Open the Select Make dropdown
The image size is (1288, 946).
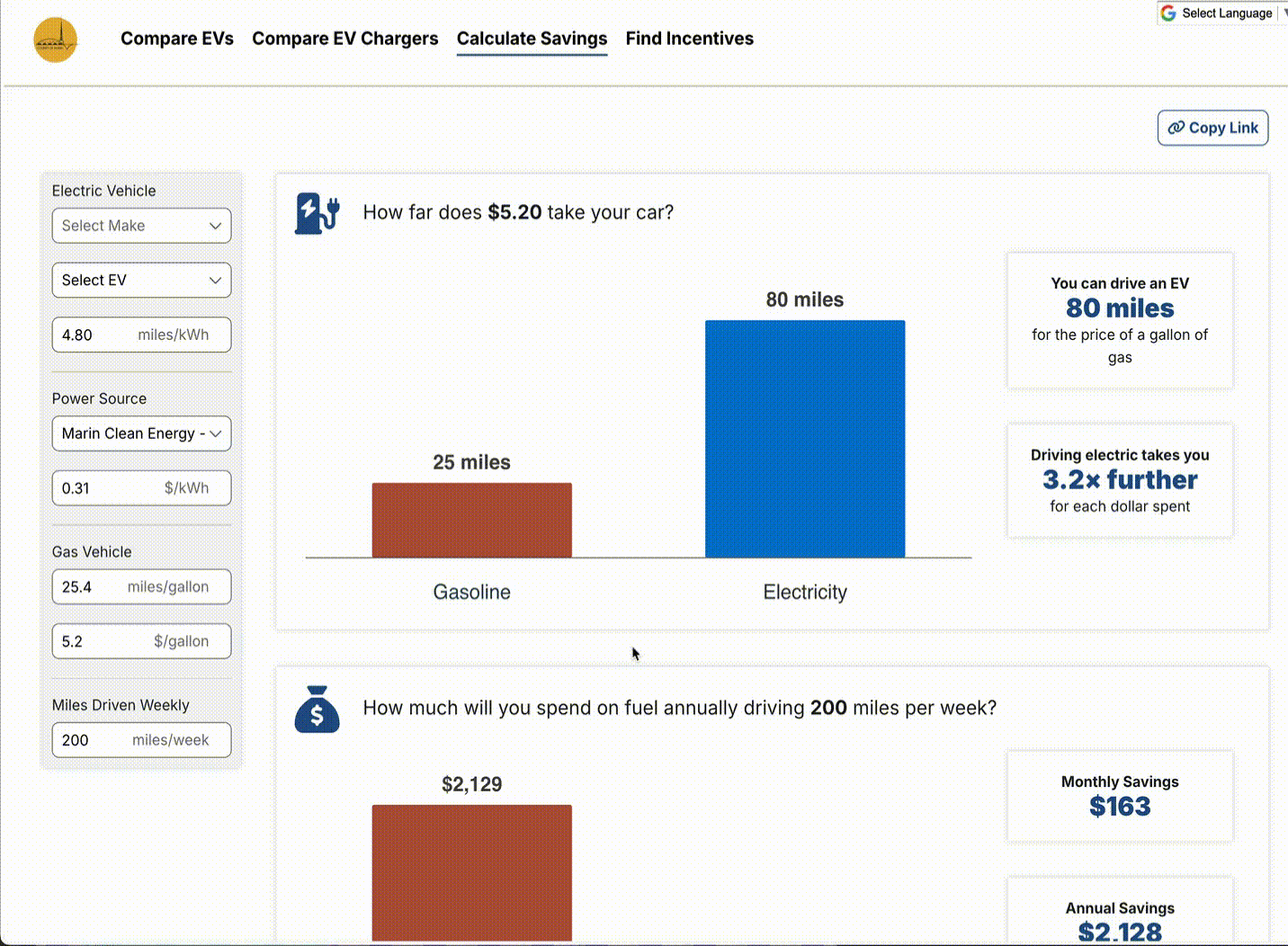141,226
